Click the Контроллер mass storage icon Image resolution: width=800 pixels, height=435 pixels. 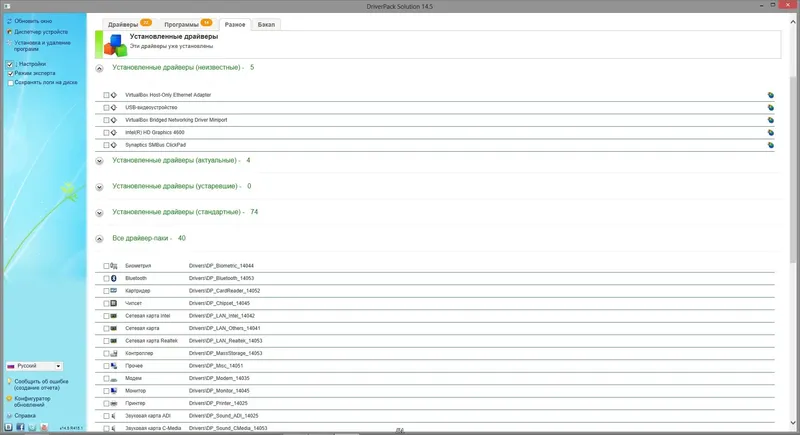(x=114, y=353)
